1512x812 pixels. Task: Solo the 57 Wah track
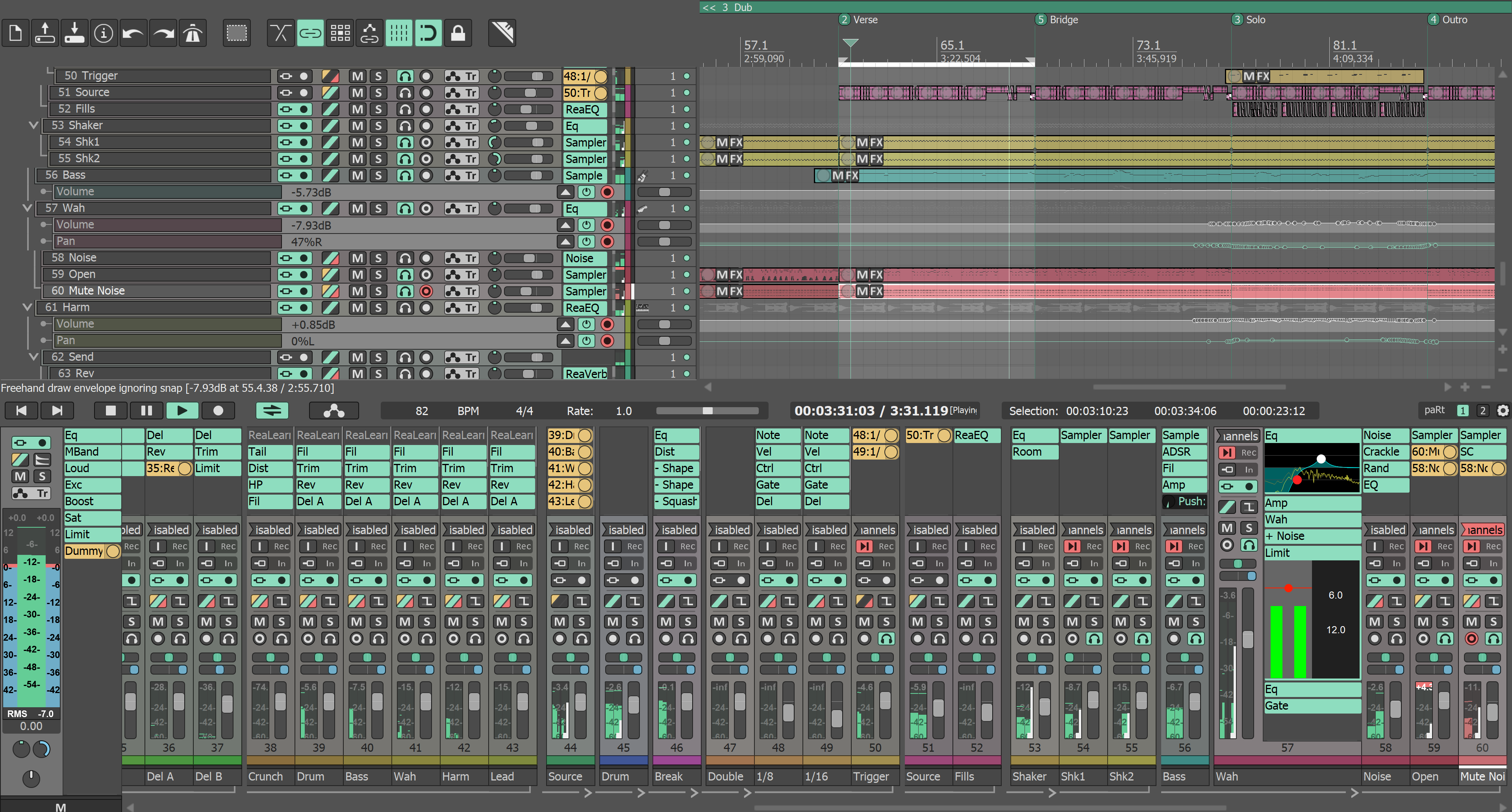pyautogui.click(x=378, y=208)
